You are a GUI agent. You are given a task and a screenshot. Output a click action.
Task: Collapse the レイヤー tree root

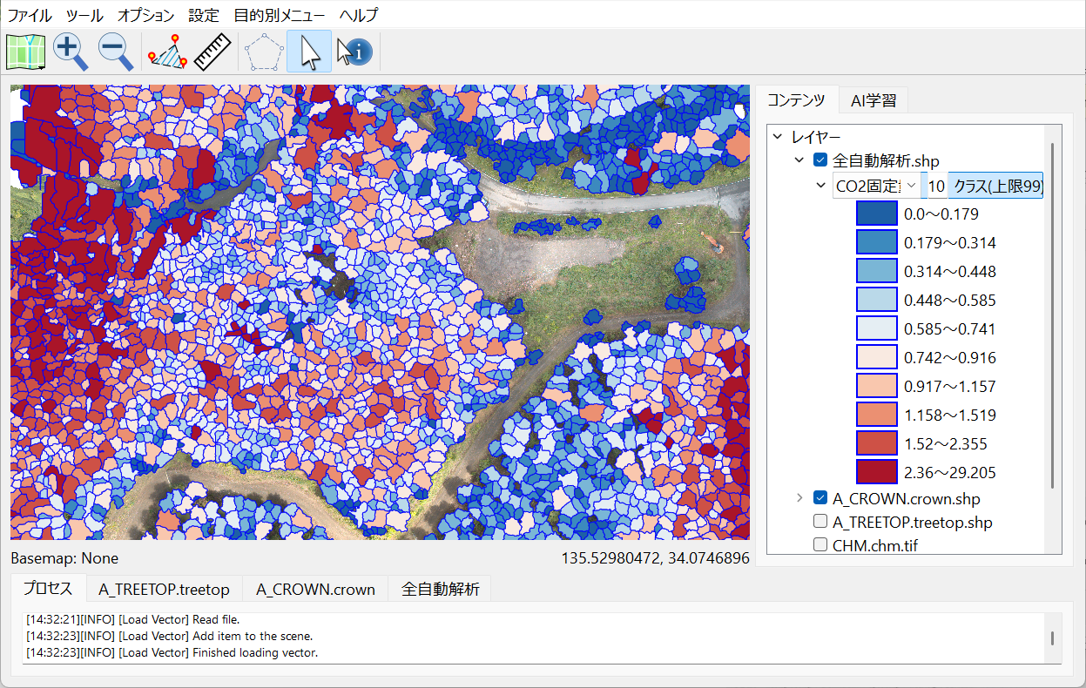778,137
